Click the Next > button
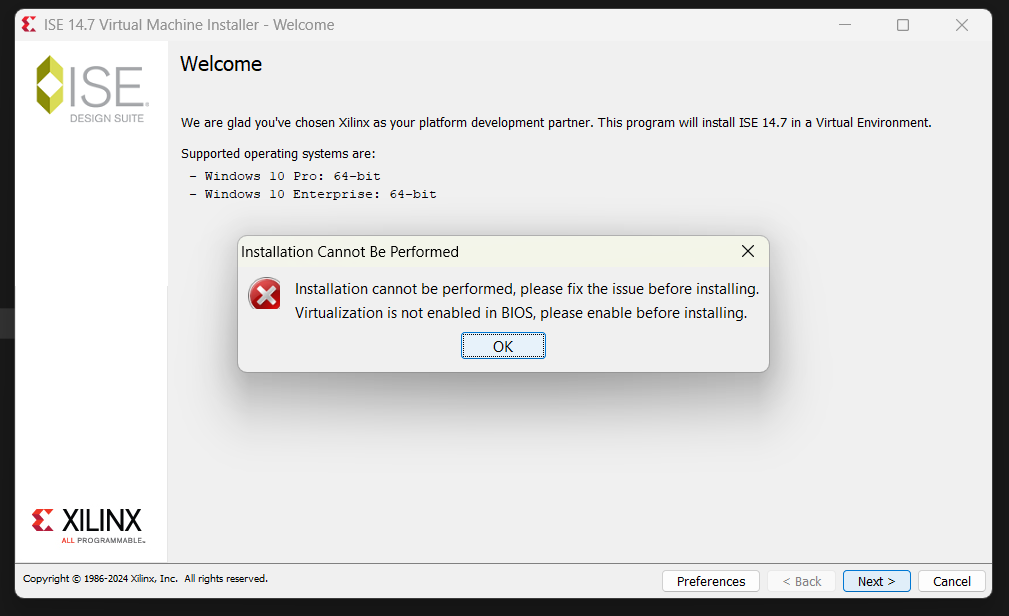Viewport: 1009px width, 616px height. (x=876, y=581)
